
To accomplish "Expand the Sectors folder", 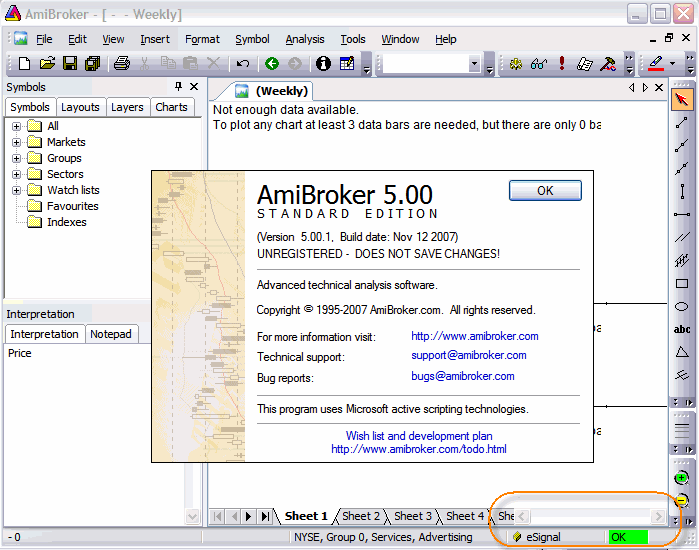I will tap(16, 174).
